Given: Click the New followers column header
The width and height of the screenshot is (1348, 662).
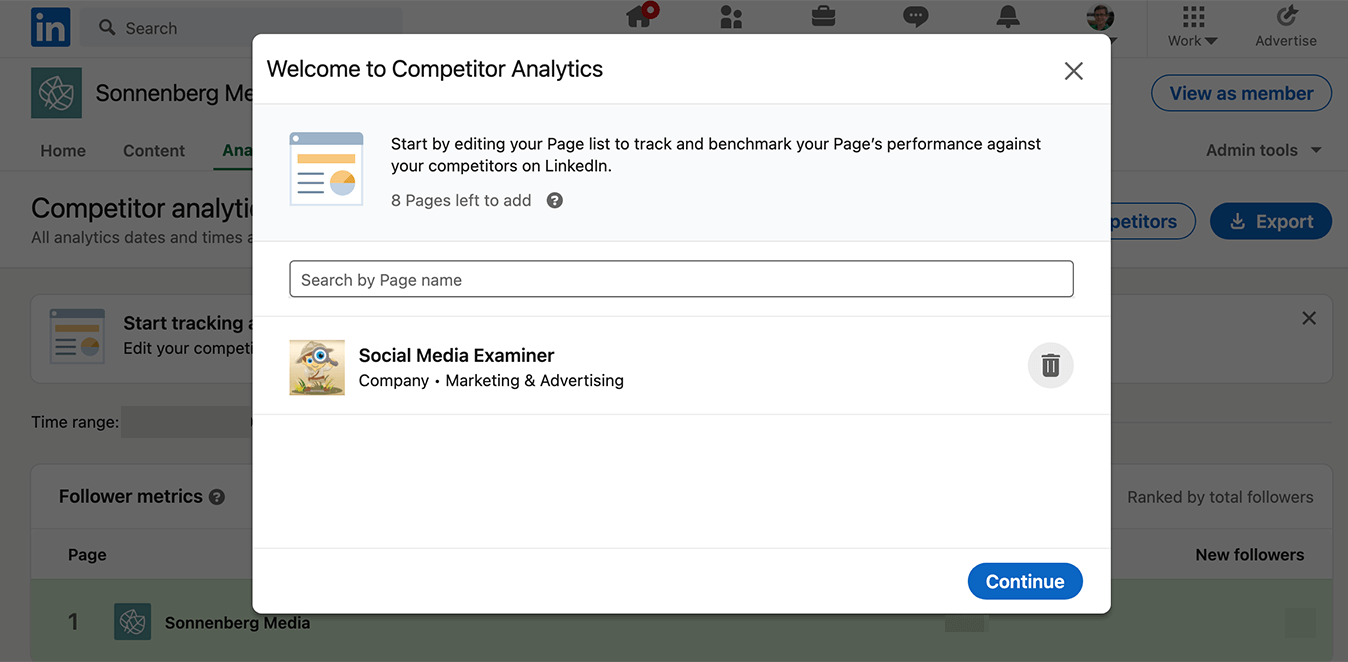Looking at the screenshot, I should pyautogui.click(x=1249, y=554).
